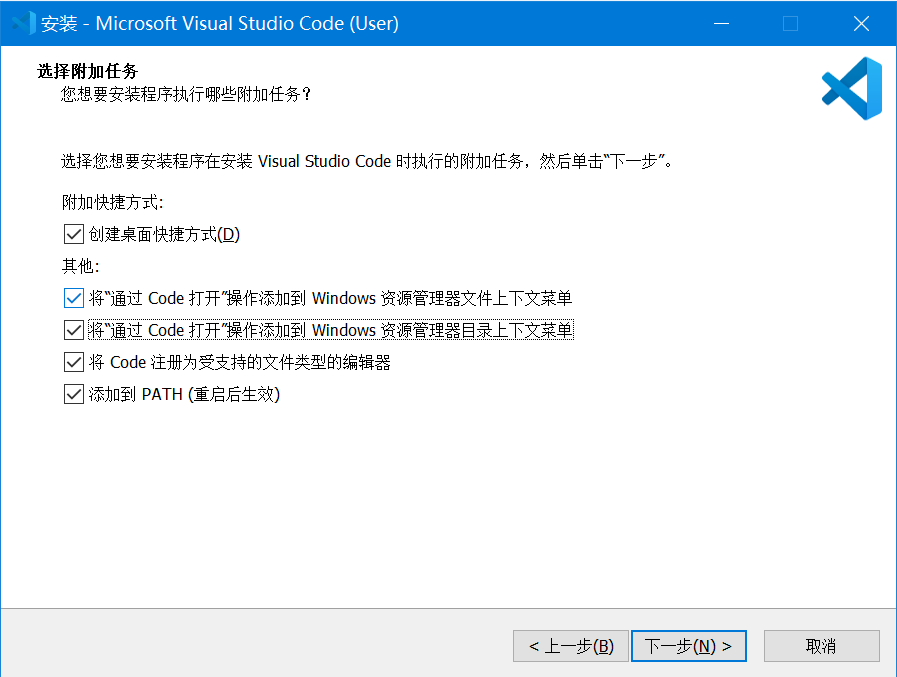Minimize the installer window
The height and width of the screenshot is (677, 897).
pyautogui.click(x=722, y=22)
